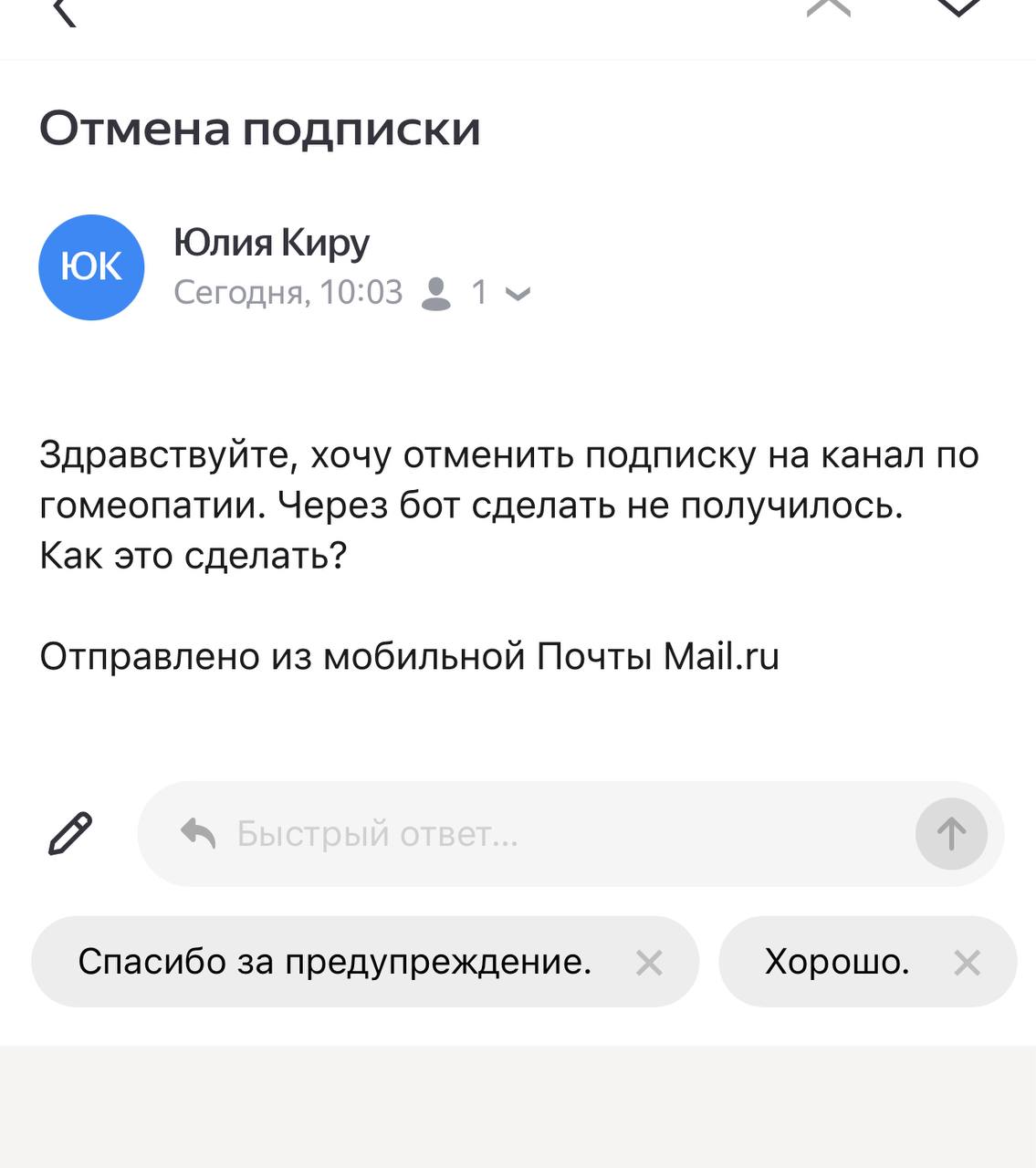Tap the subject 'Отмена подписки'

click(x=259, y=128)
